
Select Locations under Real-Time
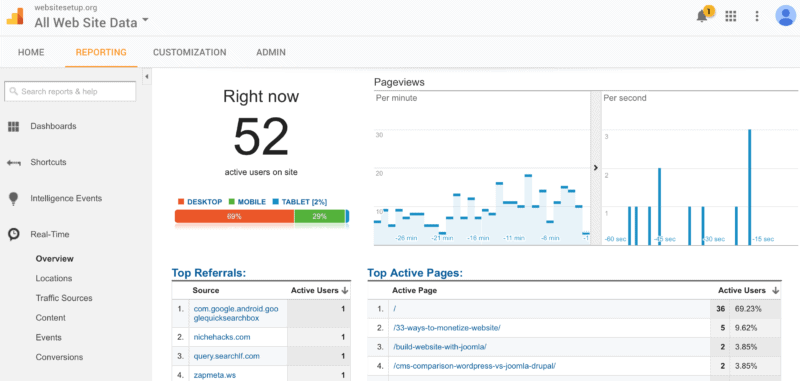(54, 278)
